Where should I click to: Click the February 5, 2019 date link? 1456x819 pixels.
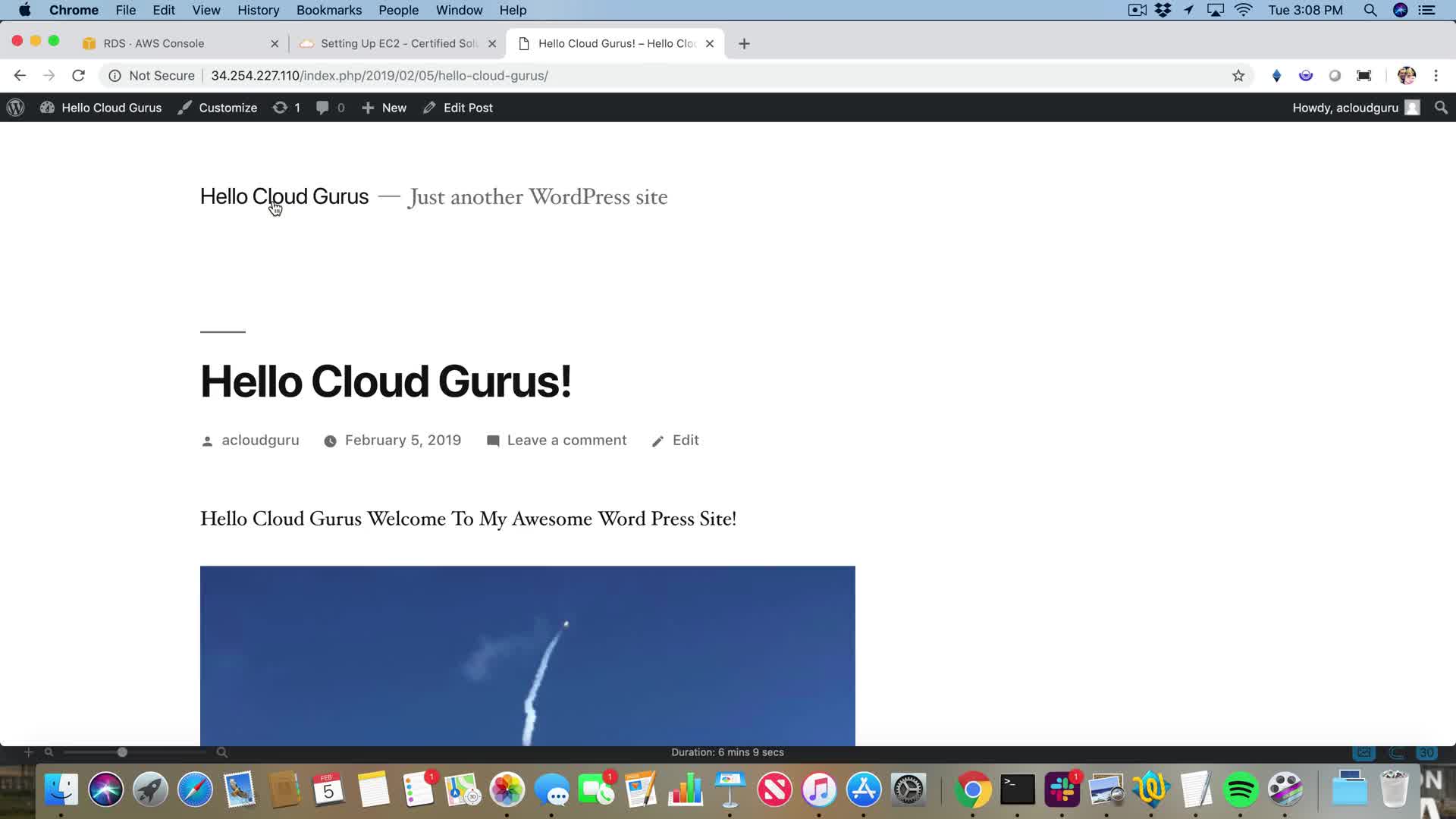(403, 441)
